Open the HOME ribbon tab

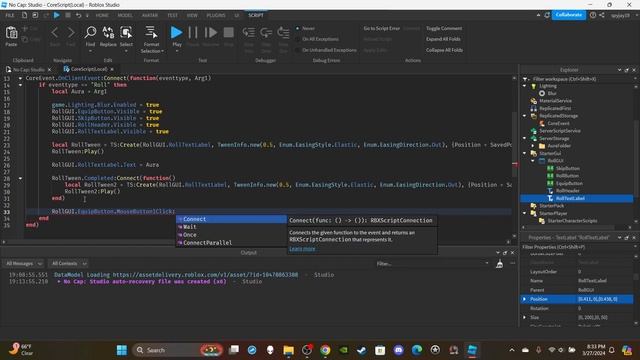point(102,15)
